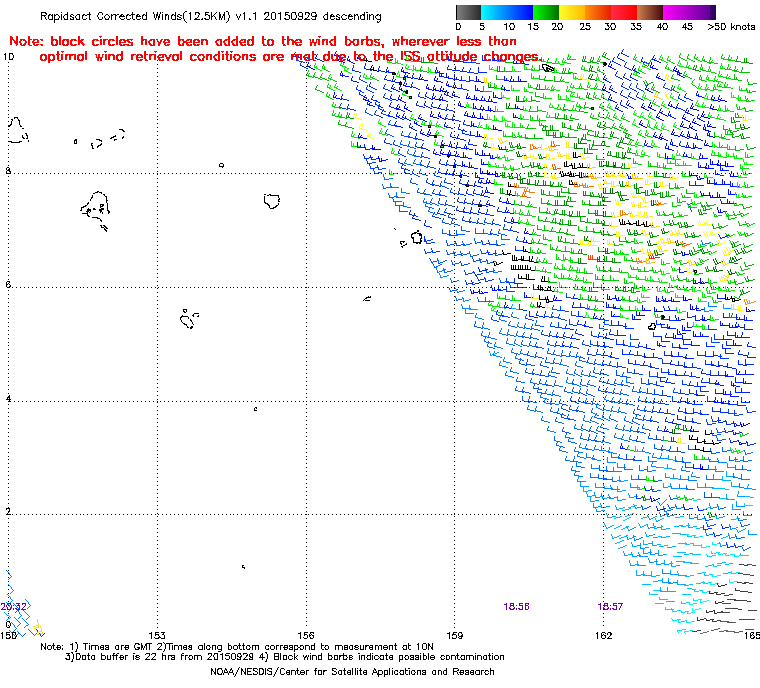Click the legend scale label '30'

[610, 27]
